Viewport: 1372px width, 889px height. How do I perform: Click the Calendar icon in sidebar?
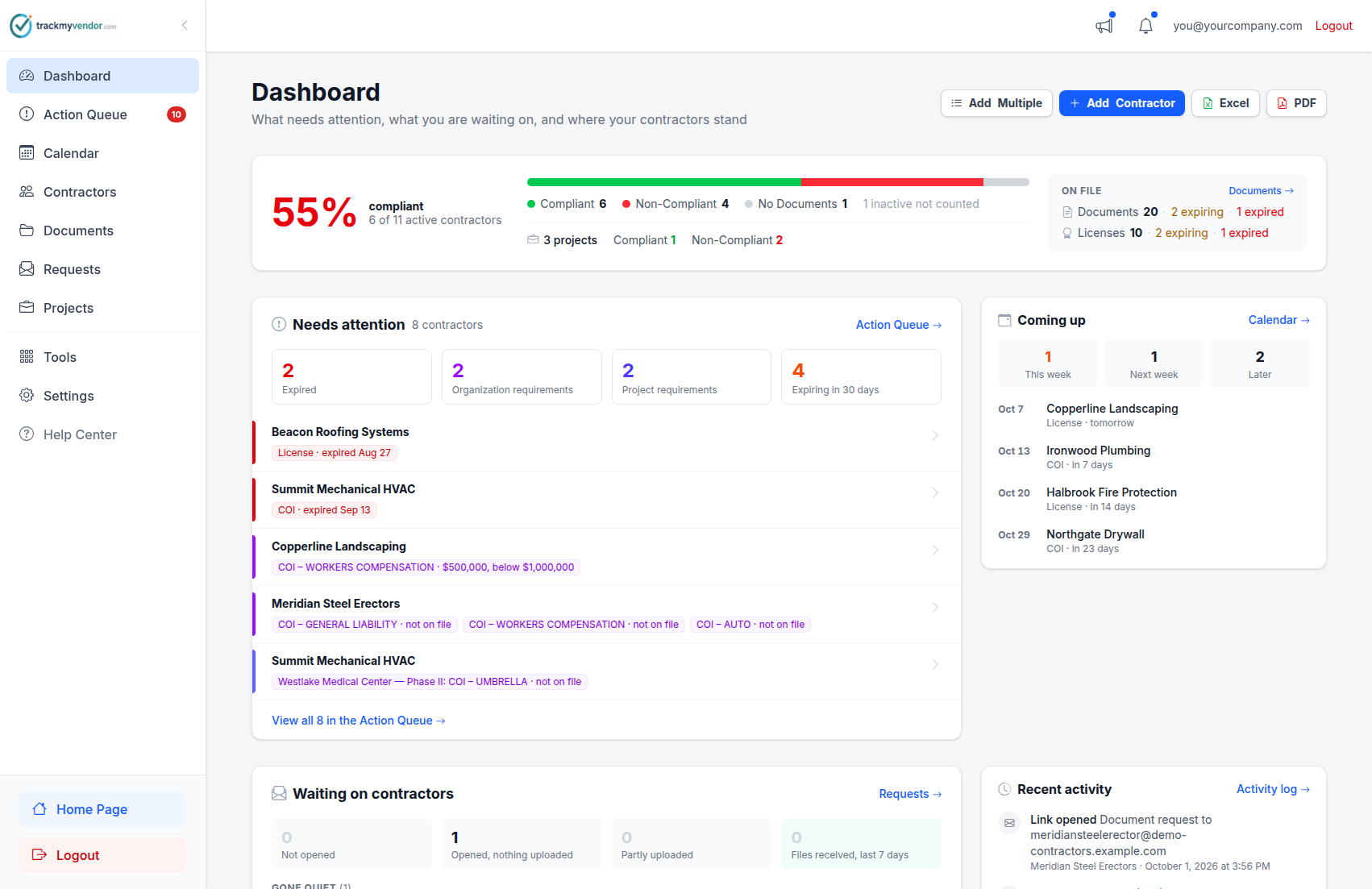coord(27,153)
